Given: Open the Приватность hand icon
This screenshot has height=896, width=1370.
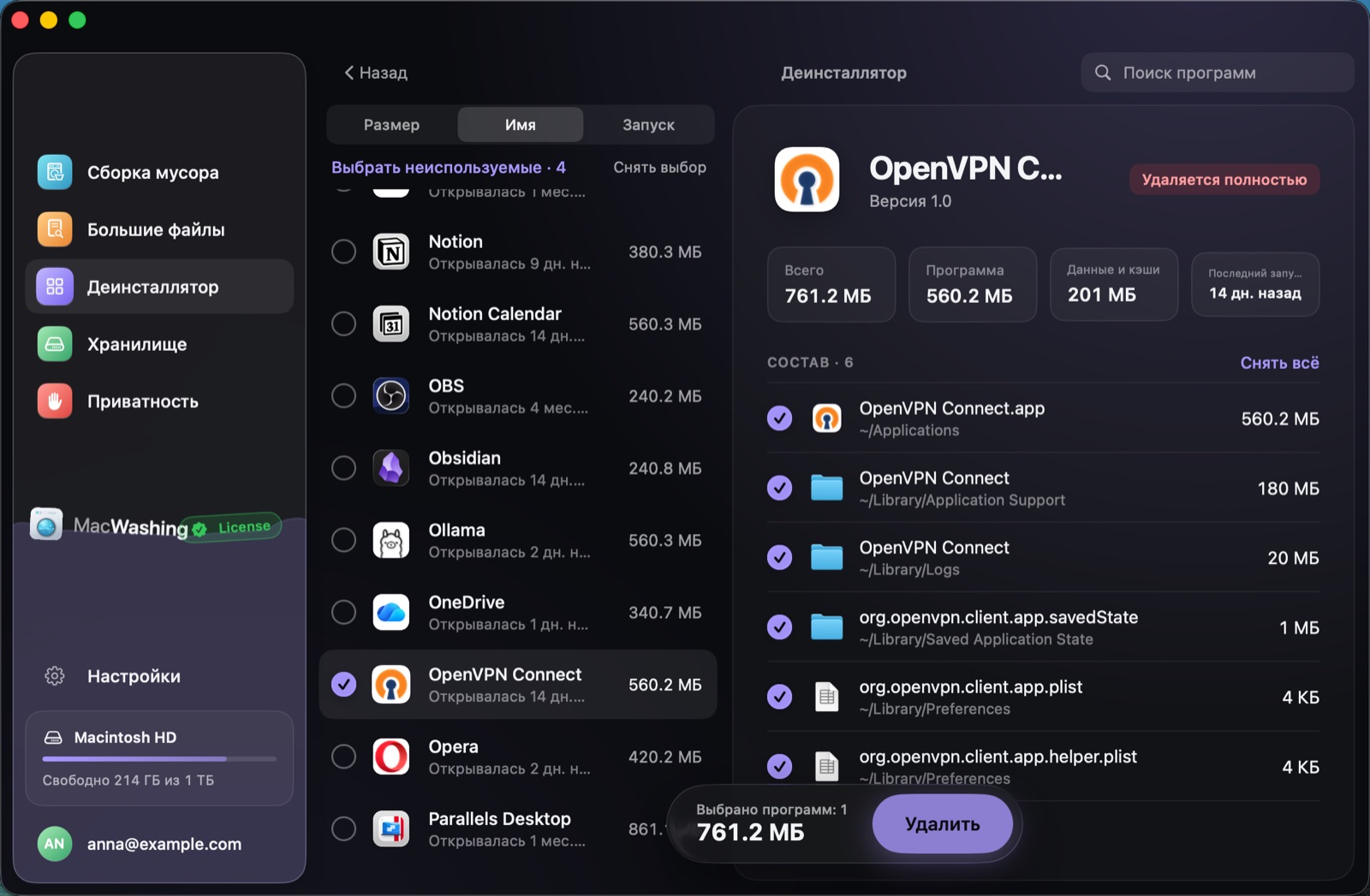Looking at the screenshot, I should (55, 401).
